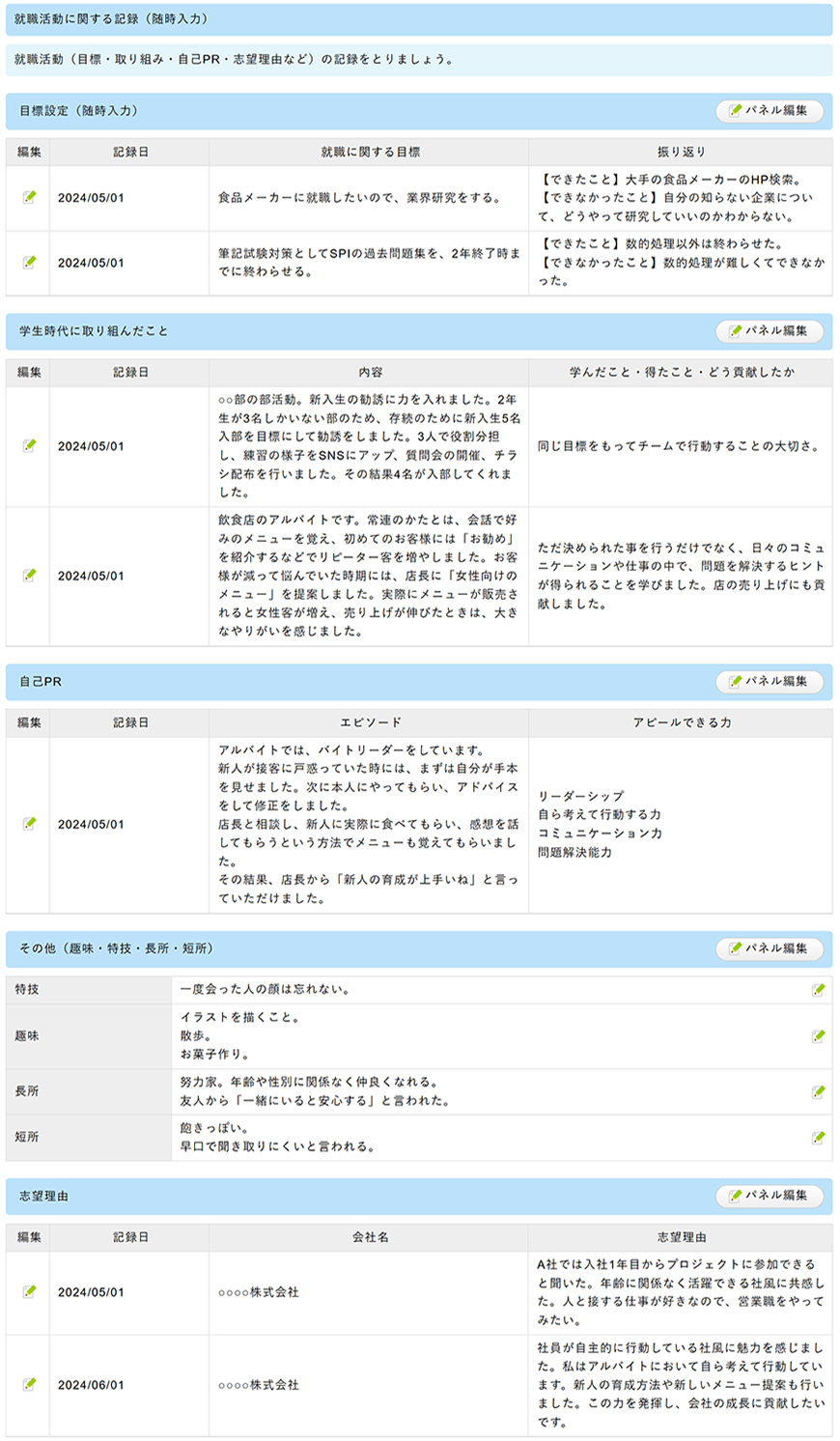Click the 志望理由 section heading
The height and width of the screenshot is (1441, 840).
click(43, 1196)
